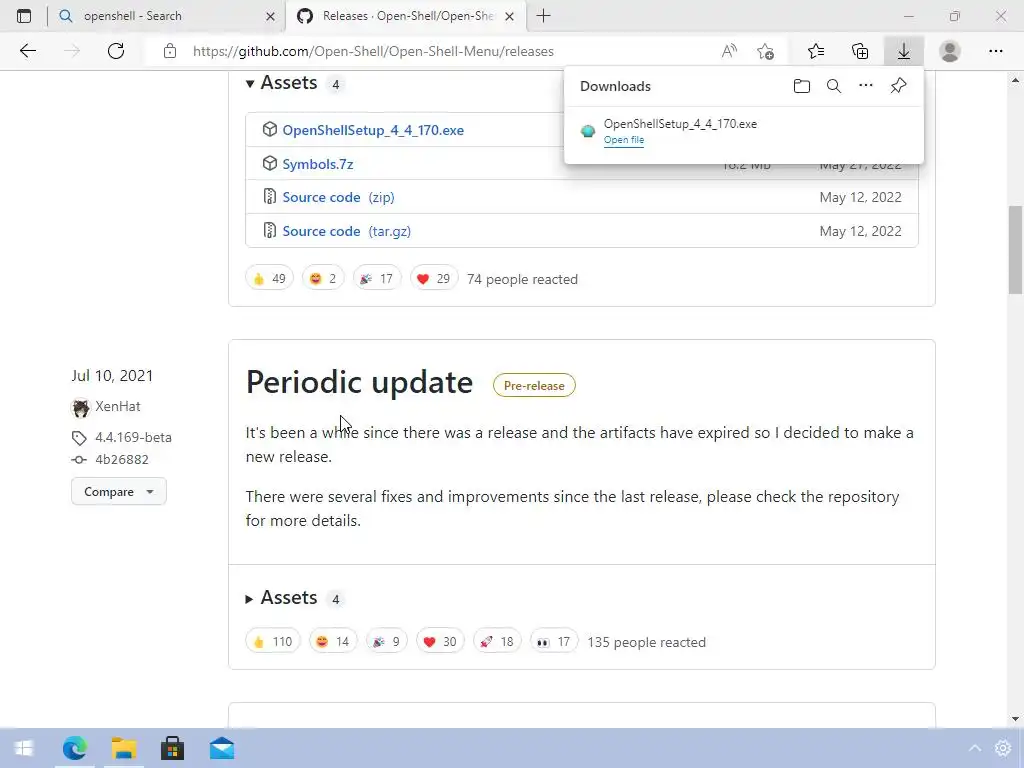Click the thumbs up reaction with 49
1024x768 pixels.
(x=270, y=279)
